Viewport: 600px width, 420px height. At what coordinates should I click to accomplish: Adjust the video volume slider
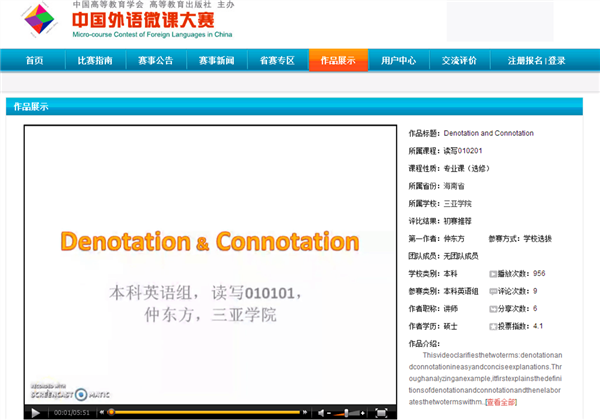[x=345, y=411]
